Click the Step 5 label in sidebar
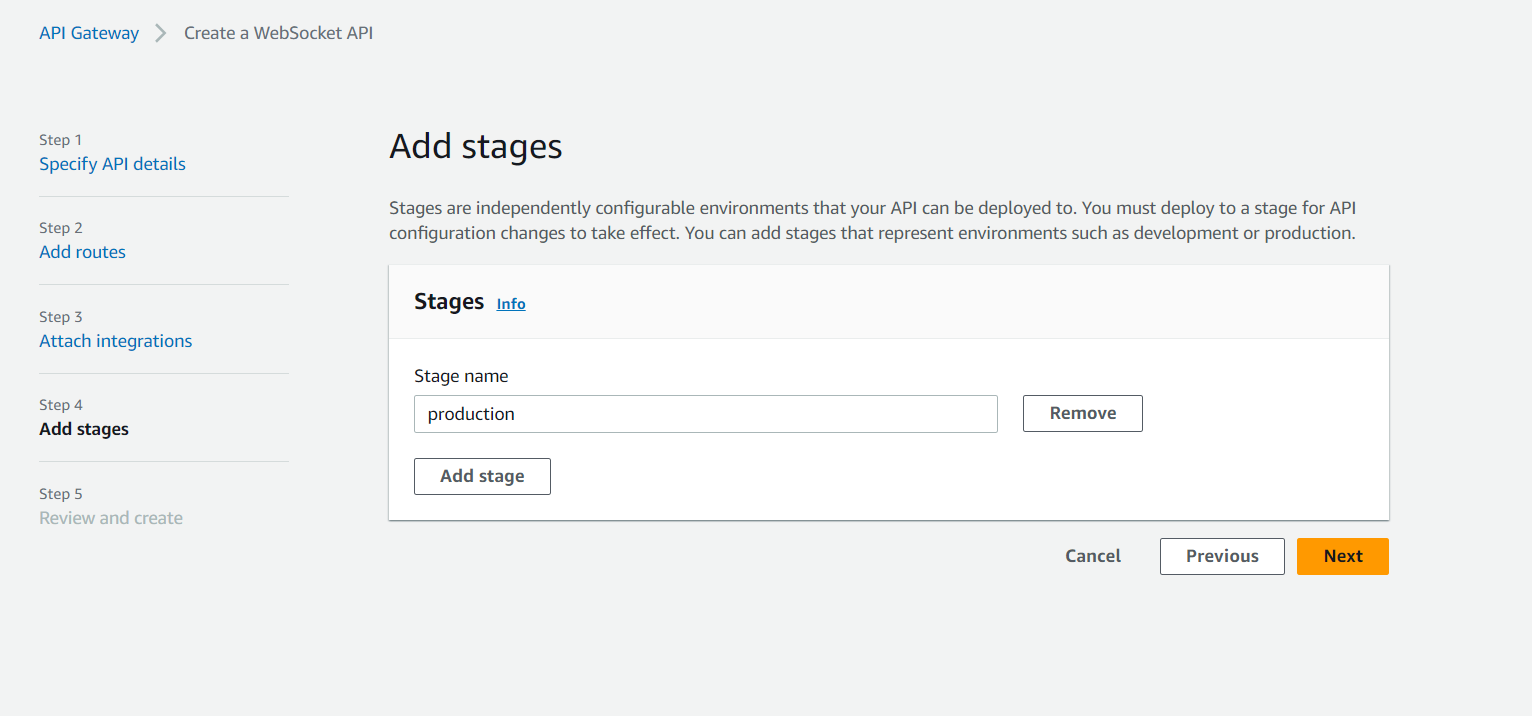Viewport: 1532px width, 716px height. click(61, 494)
